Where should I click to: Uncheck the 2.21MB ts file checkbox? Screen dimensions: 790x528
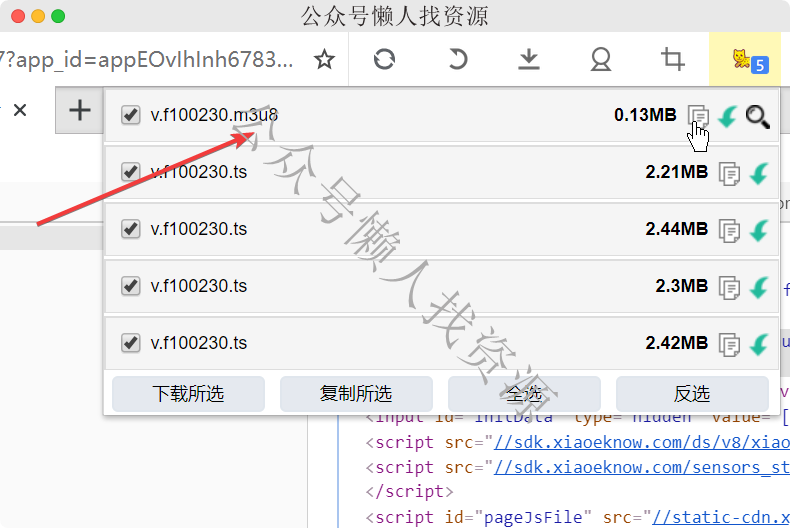[130, 172]
